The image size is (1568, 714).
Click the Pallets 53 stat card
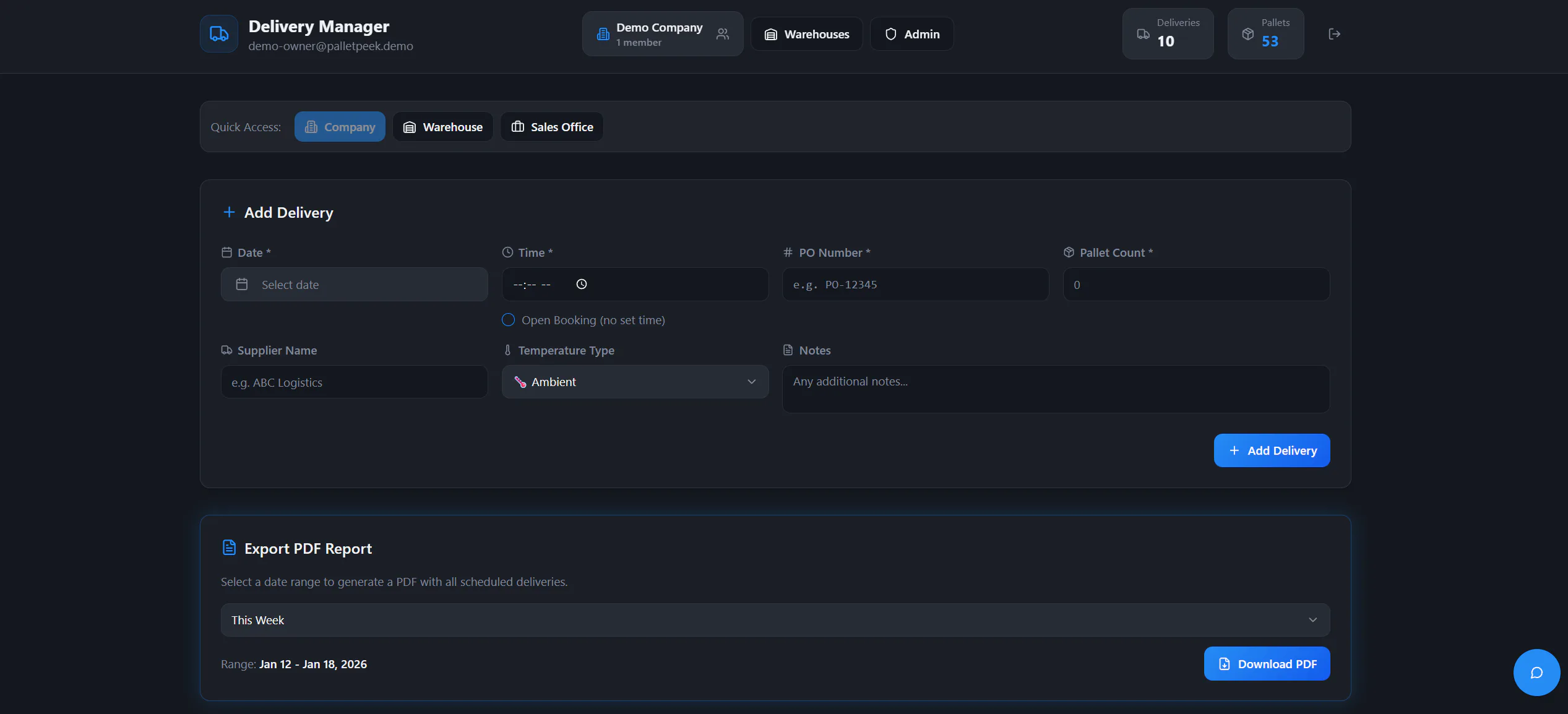[1265, 34]
